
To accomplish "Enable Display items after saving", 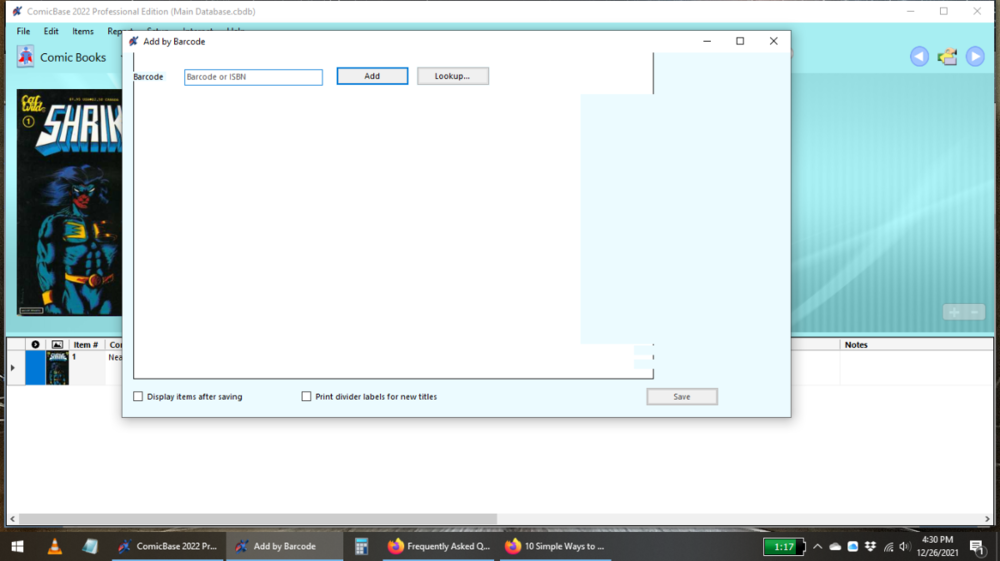I will coord(139,397).
